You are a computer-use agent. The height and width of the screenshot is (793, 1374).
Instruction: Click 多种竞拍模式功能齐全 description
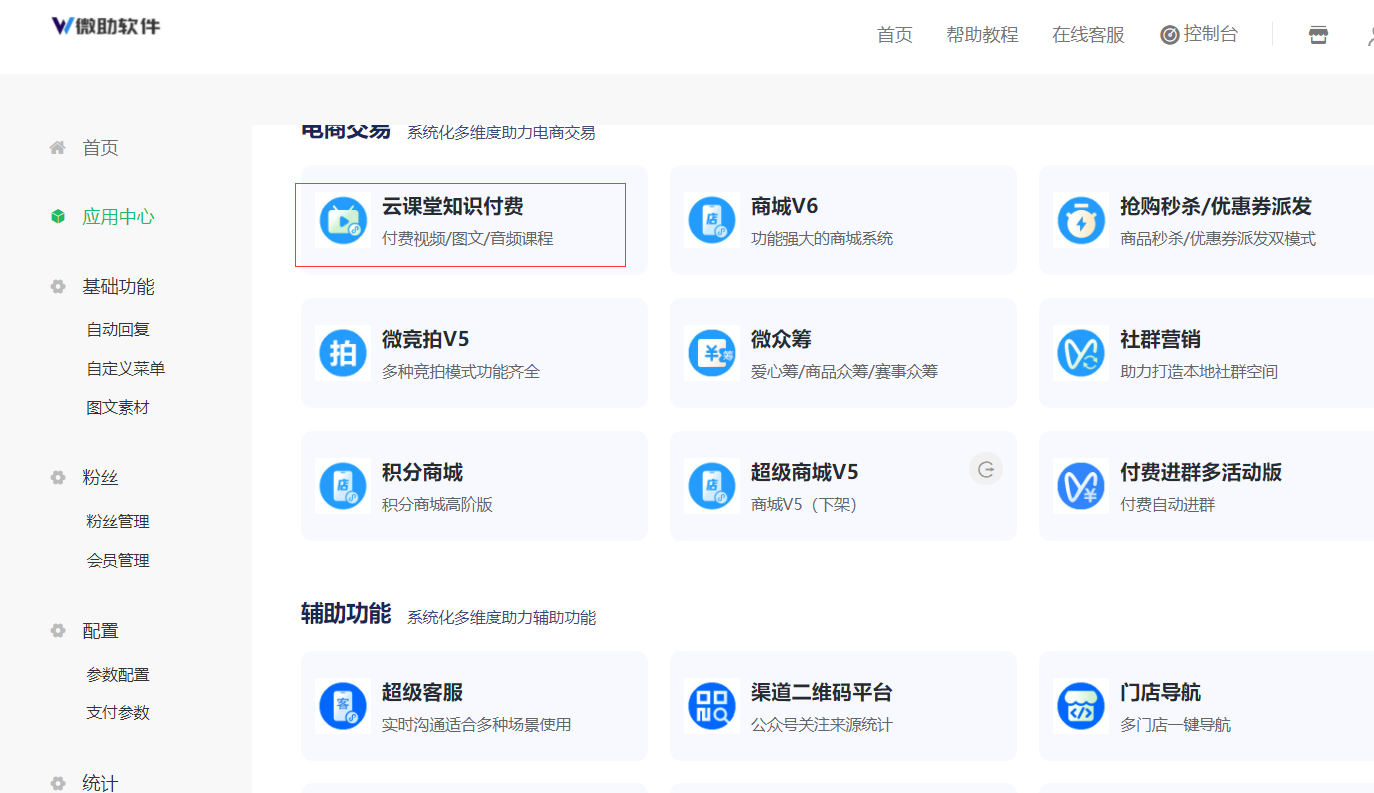pyautogui.click(x=460, y=372)
